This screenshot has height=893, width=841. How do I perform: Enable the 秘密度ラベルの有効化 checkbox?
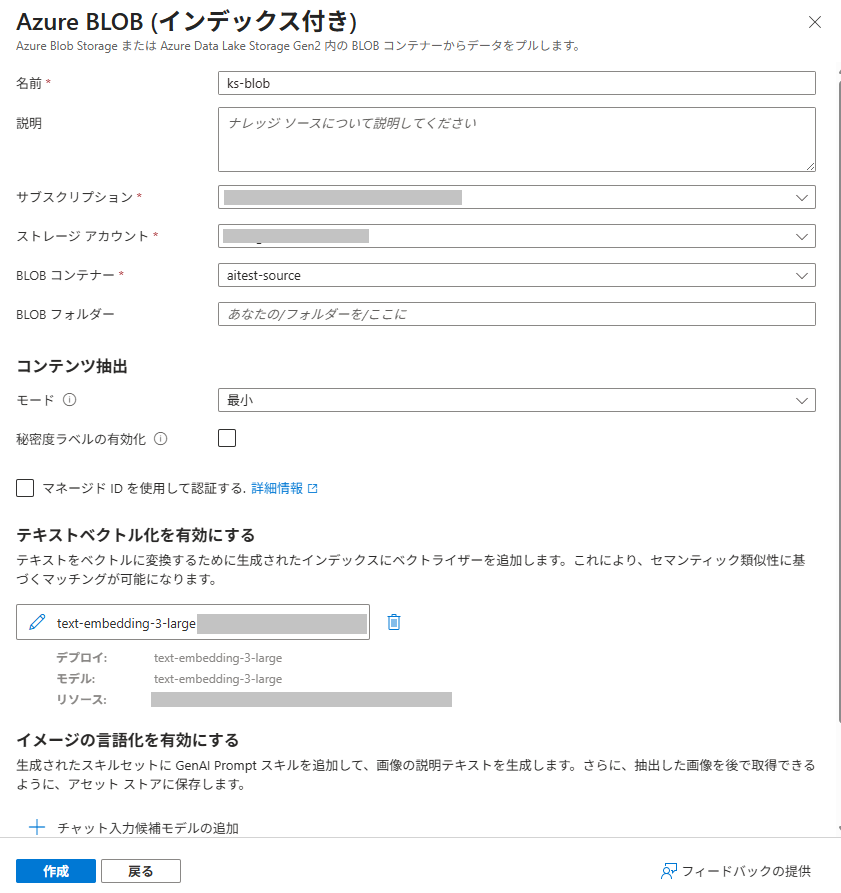227,438
